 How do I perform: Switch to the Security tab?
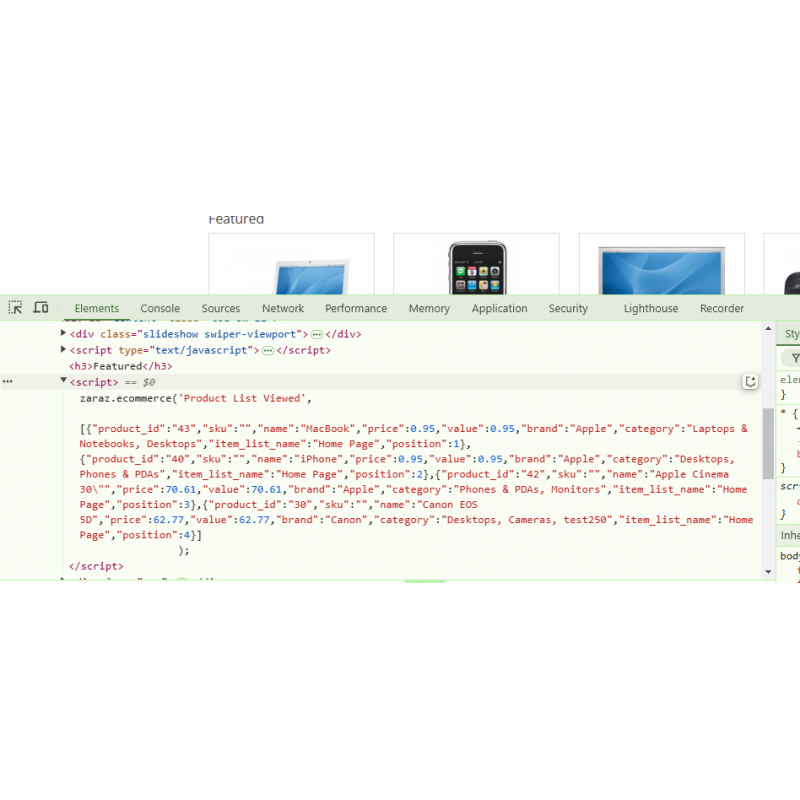[x=568, y=308]
